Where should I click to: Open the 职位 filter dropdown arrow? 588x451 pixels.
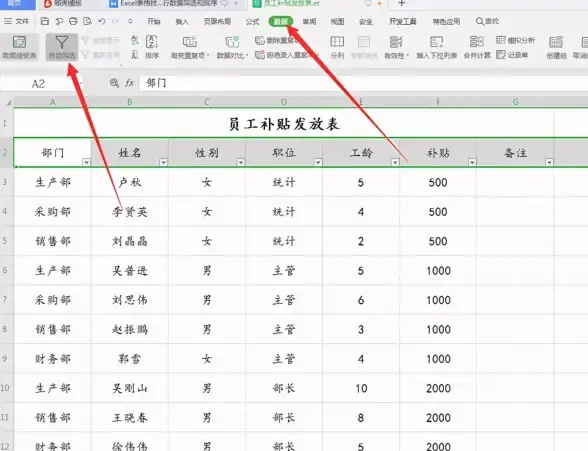tap(318, 162)
